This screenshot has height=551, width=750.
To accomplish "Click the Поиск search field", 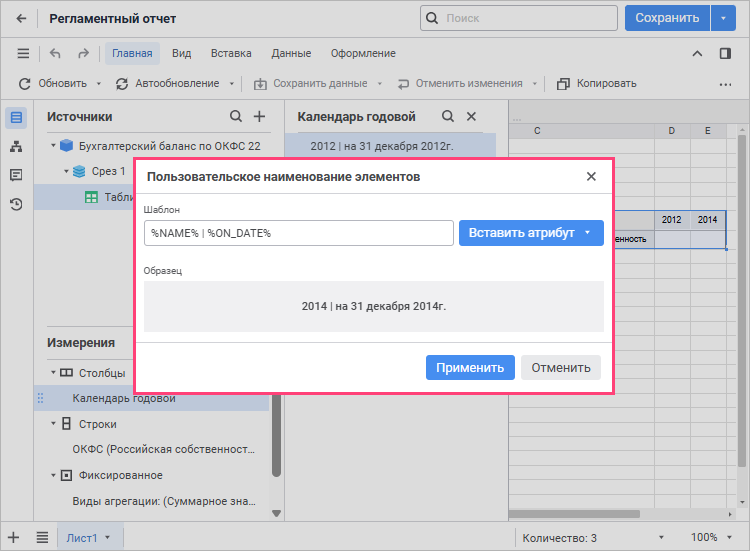I will (519, 18).
